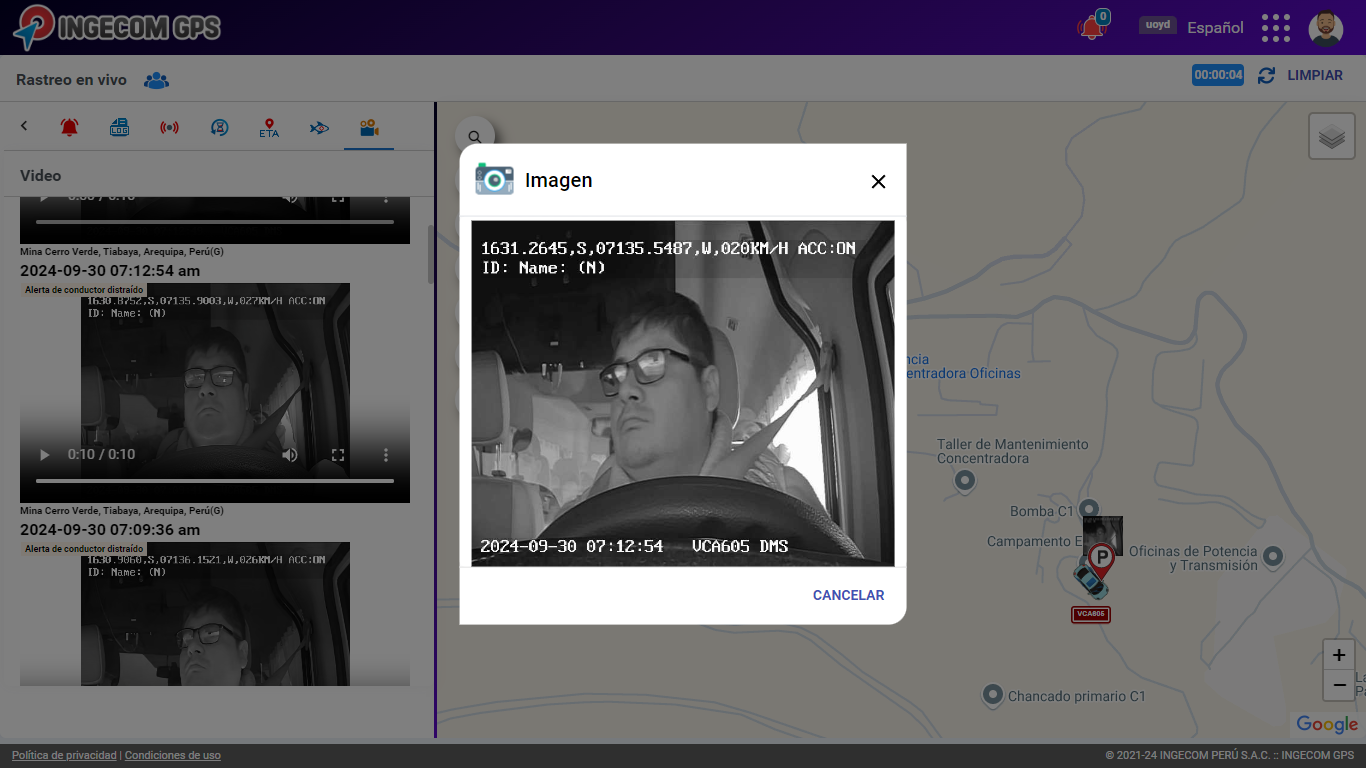This screenshot has width=1366, height=768.
Task: Toggle mute on the 07:12:54 video
Action: tap(289, 455)
